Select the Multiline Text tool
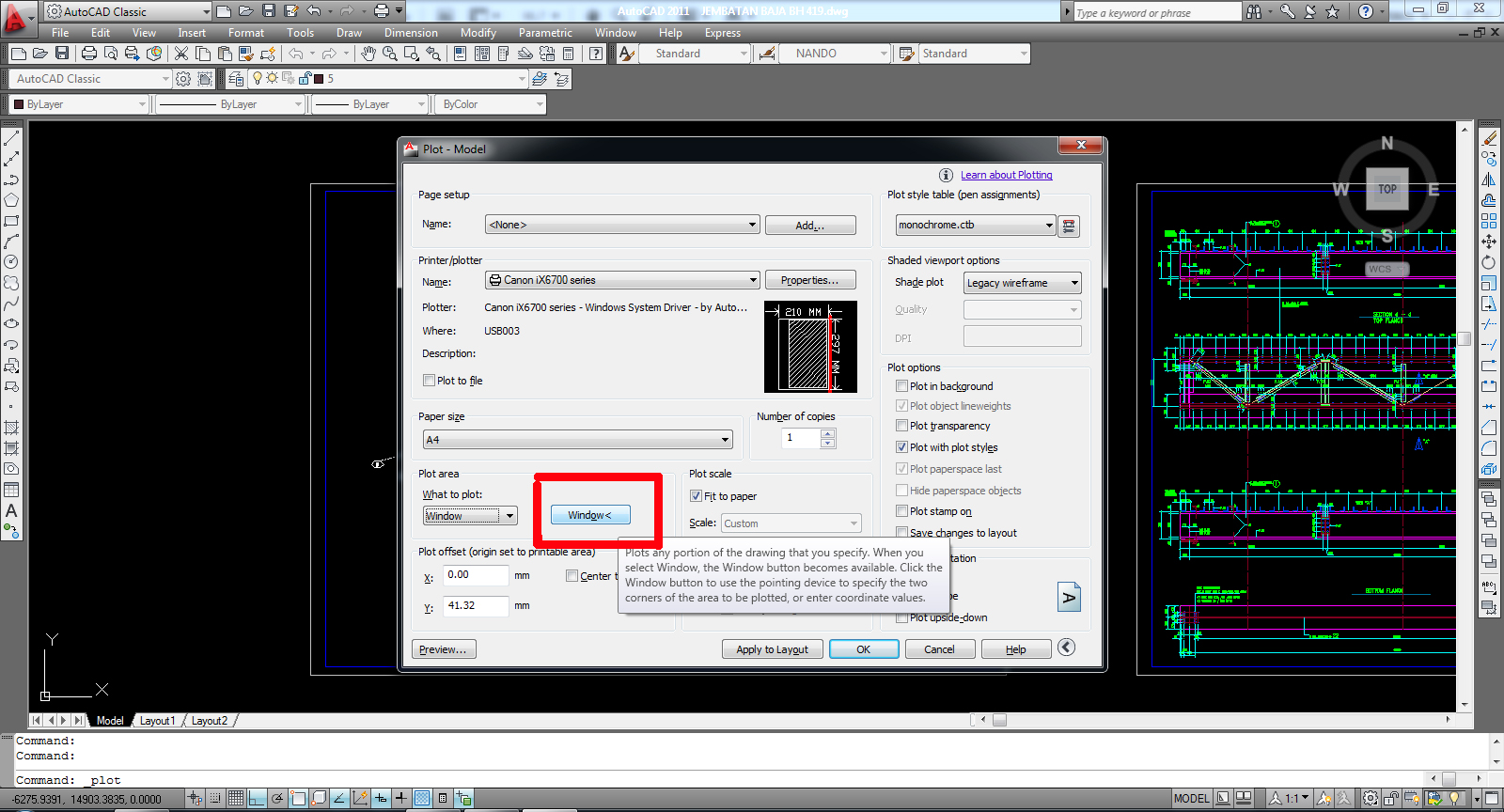Viewport: 1504px width, 812px height. [11, 510]
